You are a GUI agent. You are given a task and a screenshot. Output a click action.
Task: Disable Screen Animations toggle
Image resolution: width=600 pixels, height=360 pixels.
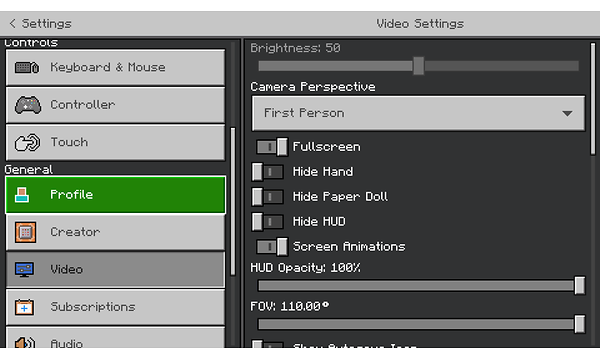click(272, 246)
